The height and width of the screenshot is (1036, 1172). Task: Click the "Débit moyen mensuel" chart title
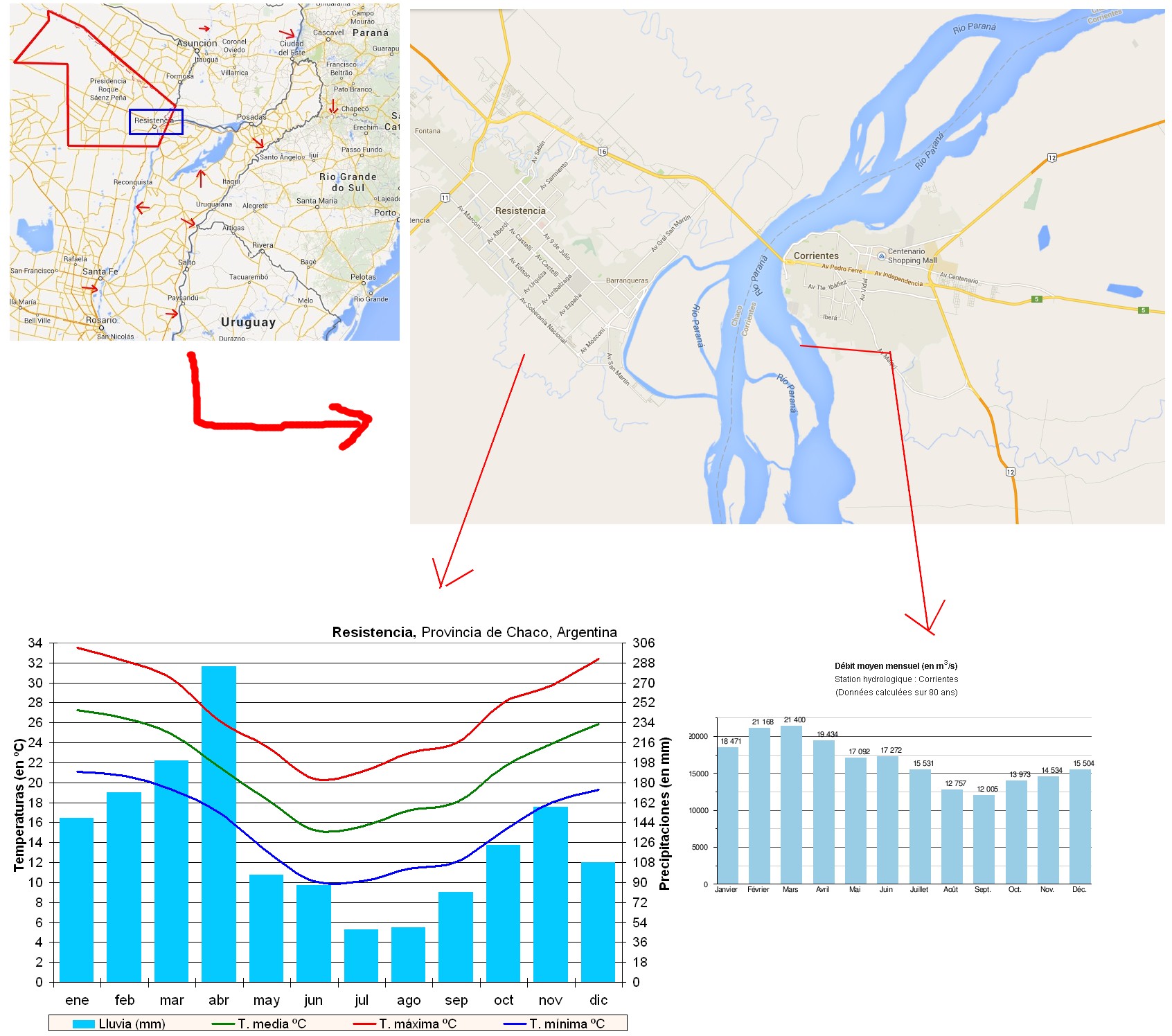pos(896,666)
